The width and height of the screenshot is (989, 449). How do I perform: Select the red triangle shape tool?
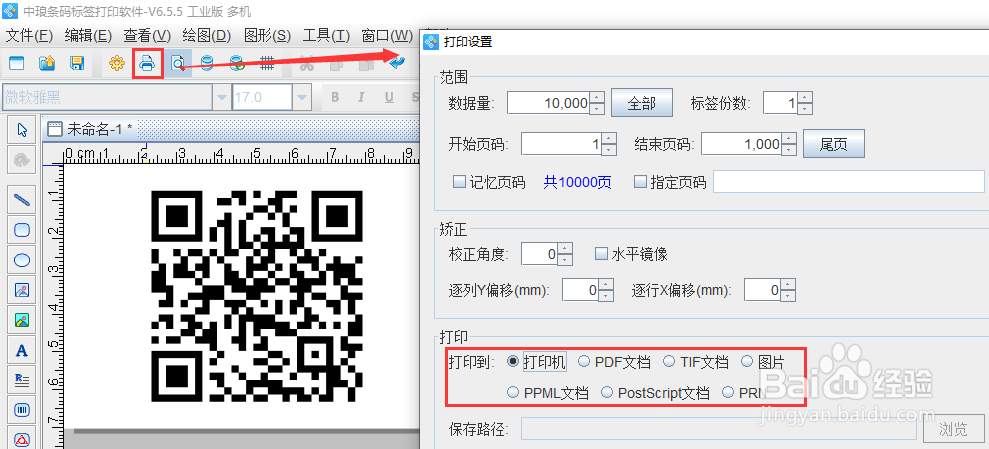(x=22, y=439)
